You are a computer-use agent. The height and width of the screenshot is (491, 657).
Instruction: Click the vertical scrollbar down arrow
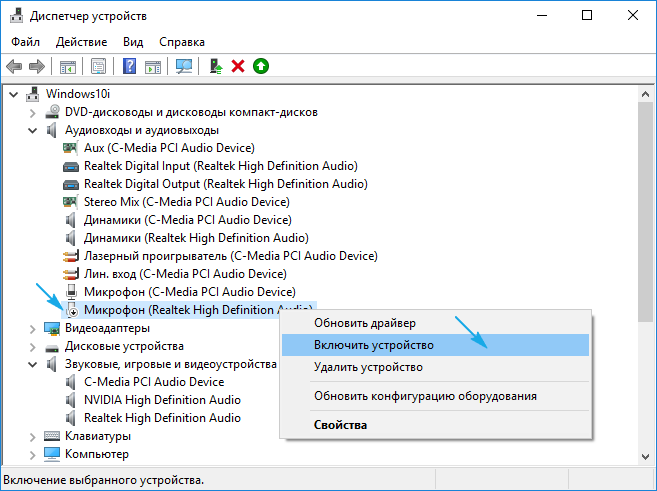click(647, 457)
